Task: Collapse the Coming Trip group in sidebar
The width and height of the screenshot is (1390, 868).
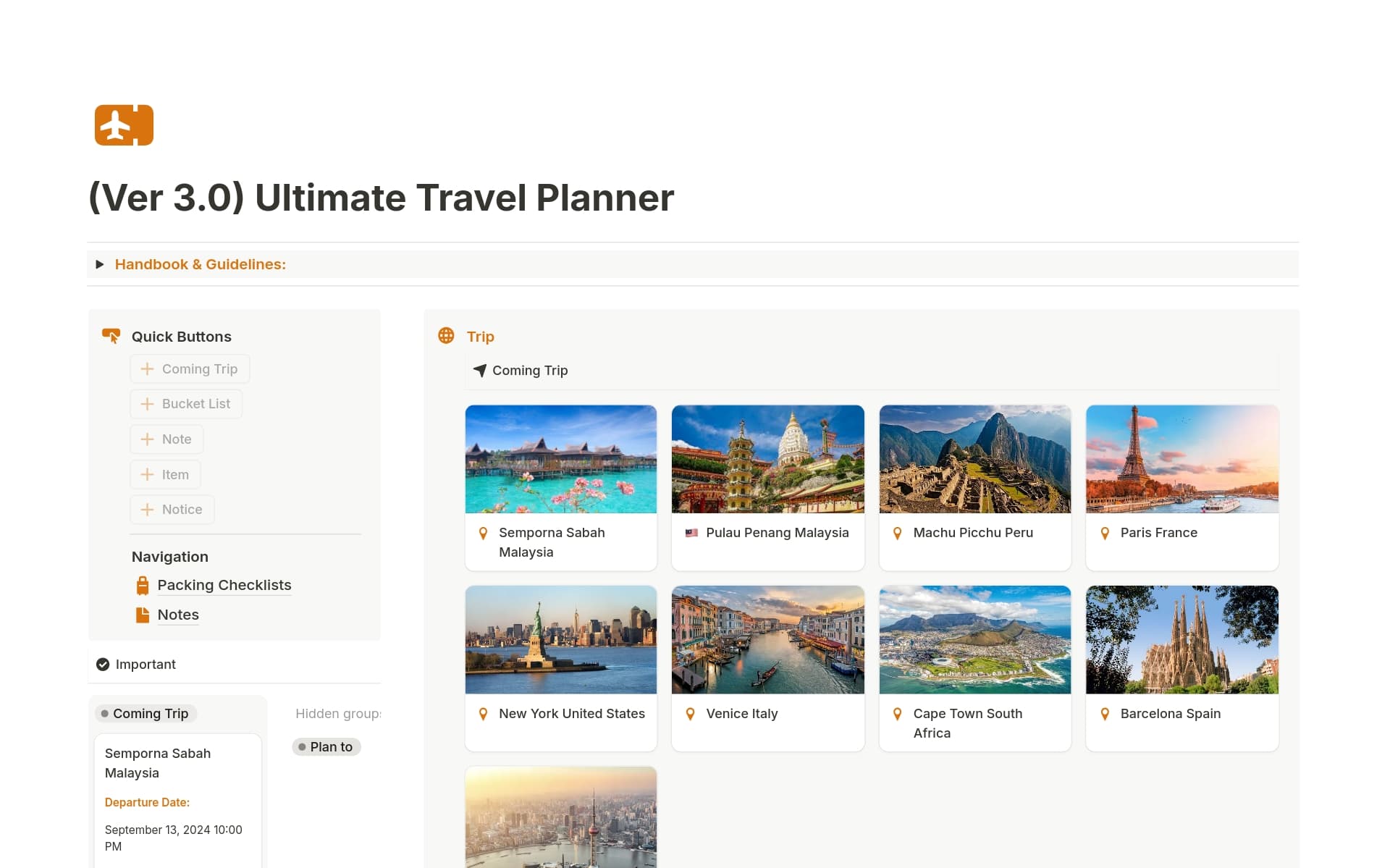Action: 145,713
